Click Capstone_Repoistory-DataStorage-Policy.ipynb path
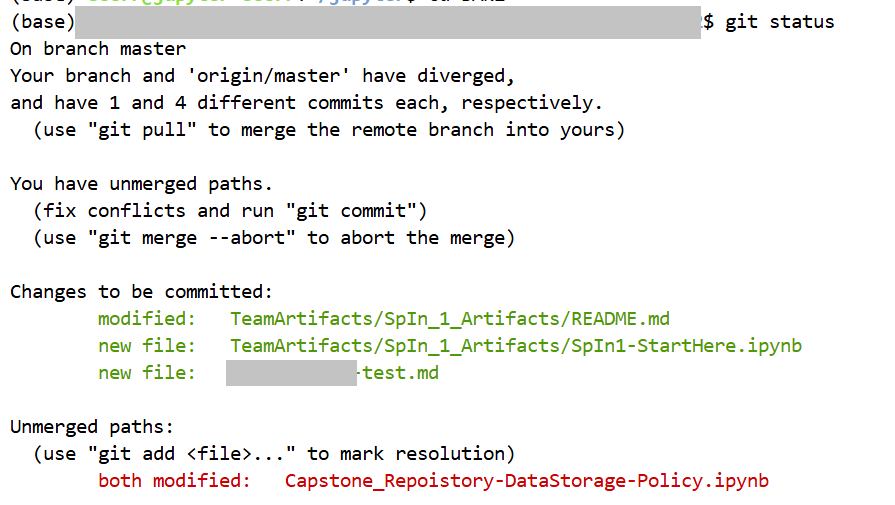 (x=527, y=481)
